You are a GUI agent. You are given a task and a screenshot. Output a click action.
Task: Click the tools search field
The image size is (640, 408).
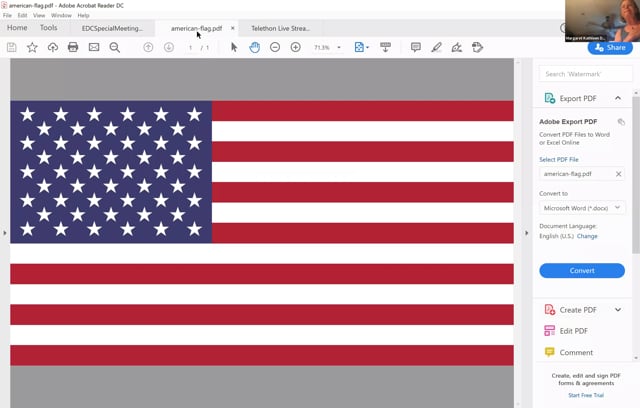586,74
